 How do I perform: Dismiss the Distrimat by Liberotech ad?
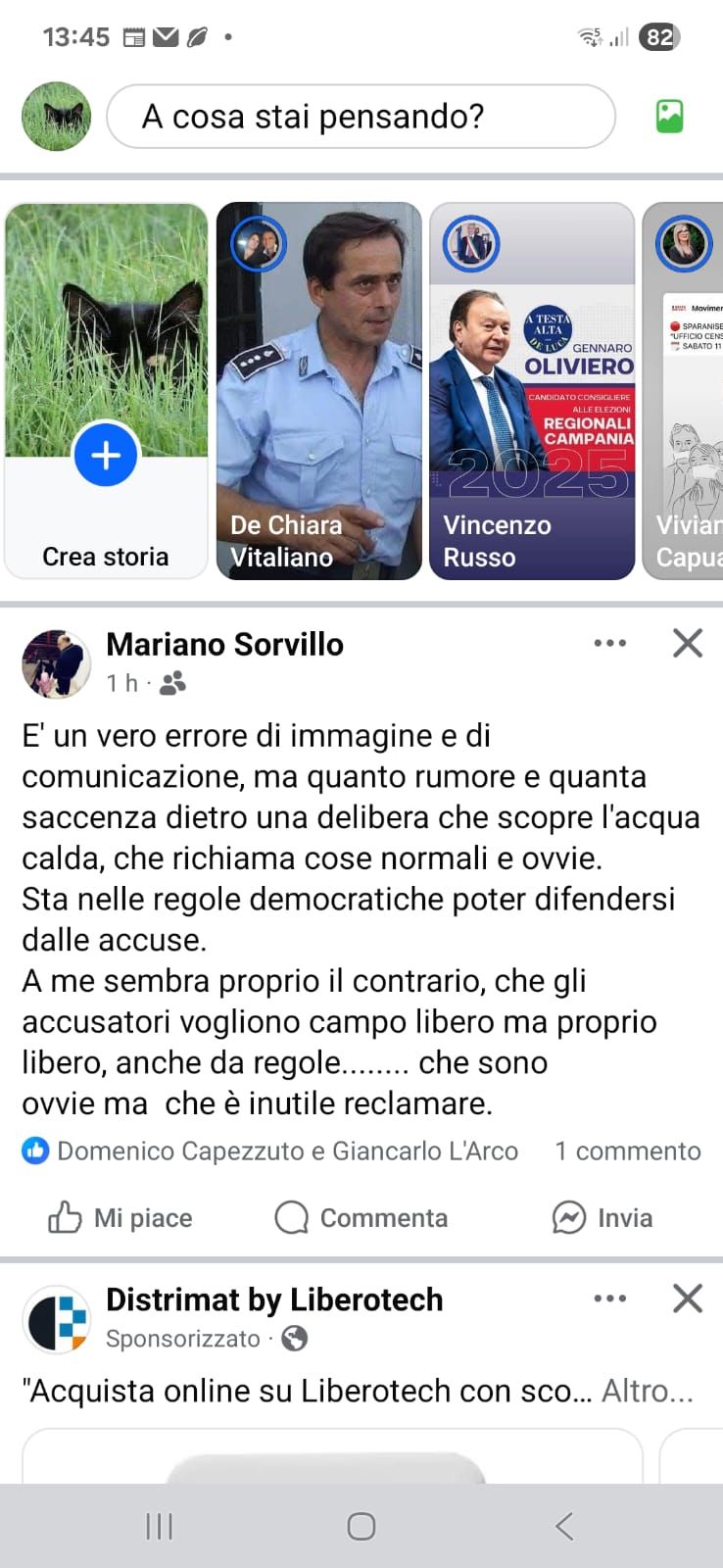pos(688,1298)
